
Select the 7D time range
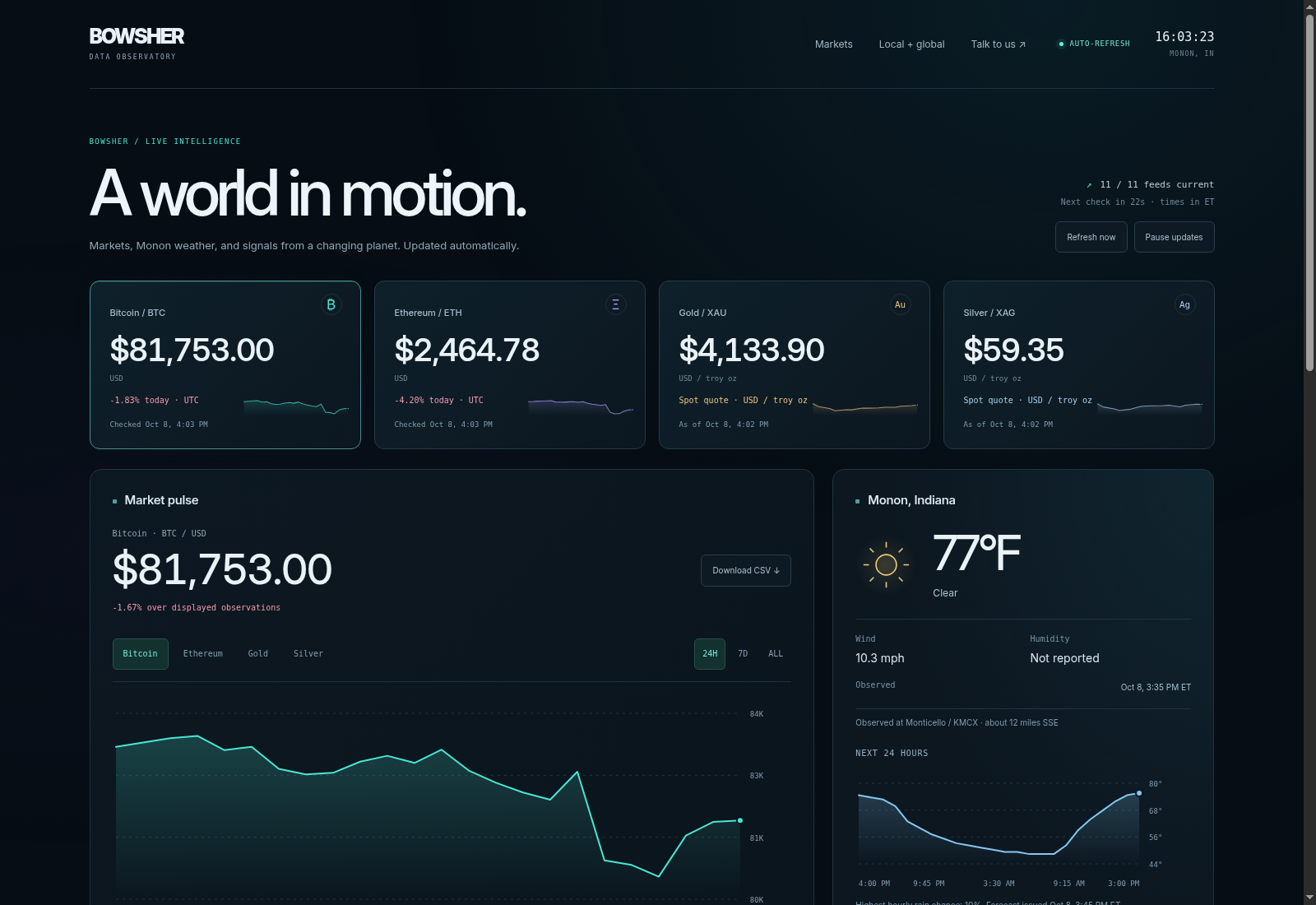coord(743,654)
